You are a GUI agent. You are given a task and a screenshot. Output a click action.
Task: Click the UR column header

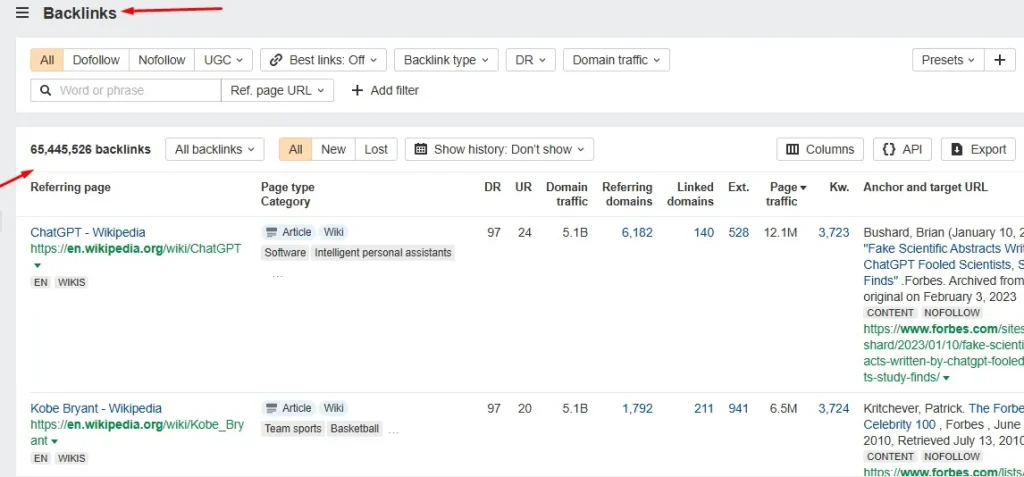[524, 187]
